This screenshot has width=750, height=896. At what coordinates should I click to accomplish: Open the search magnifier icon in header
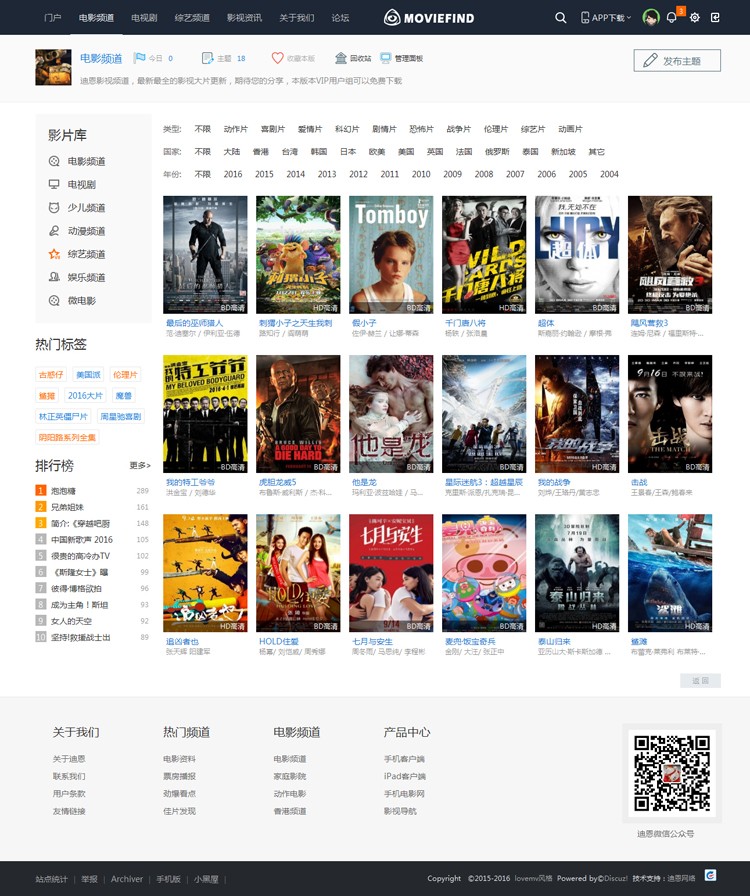[560, 18]
